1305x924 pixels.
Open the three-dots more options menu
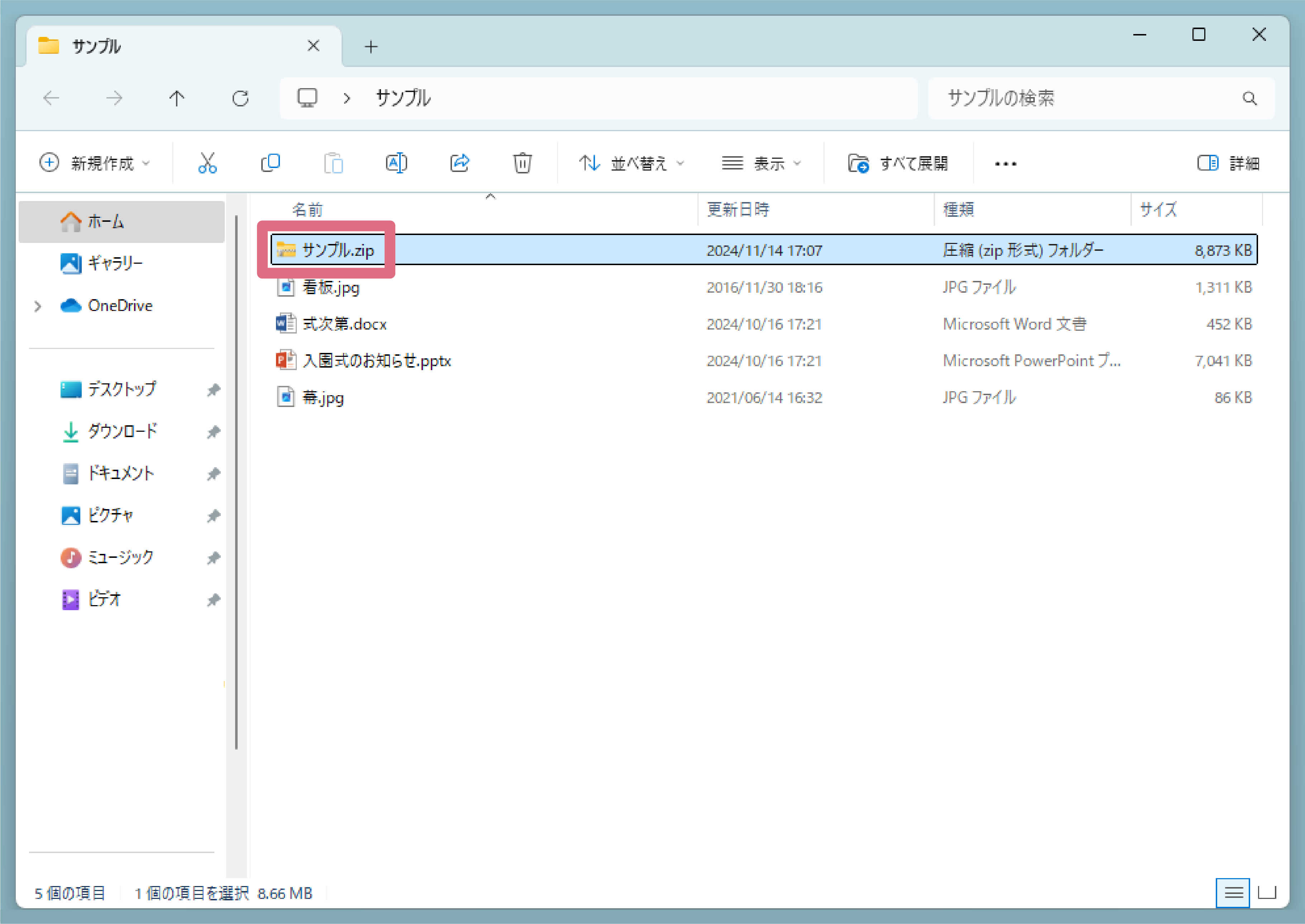[1005, 164]
